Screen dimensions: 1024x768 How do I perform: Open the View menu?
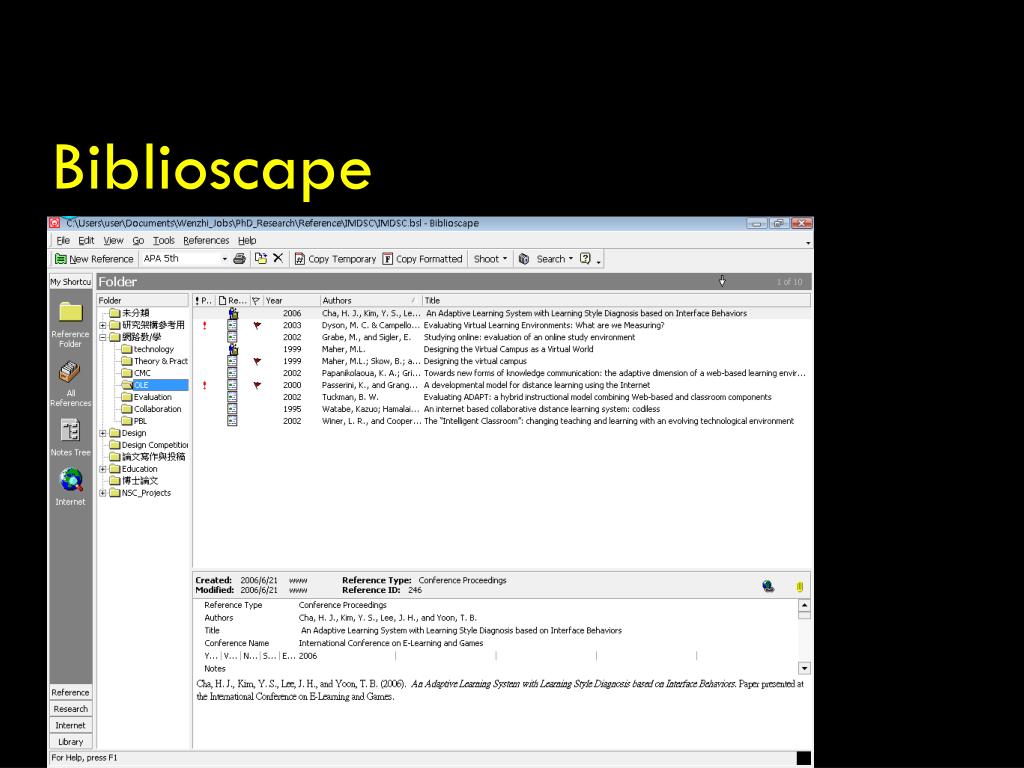pos(113,240)
